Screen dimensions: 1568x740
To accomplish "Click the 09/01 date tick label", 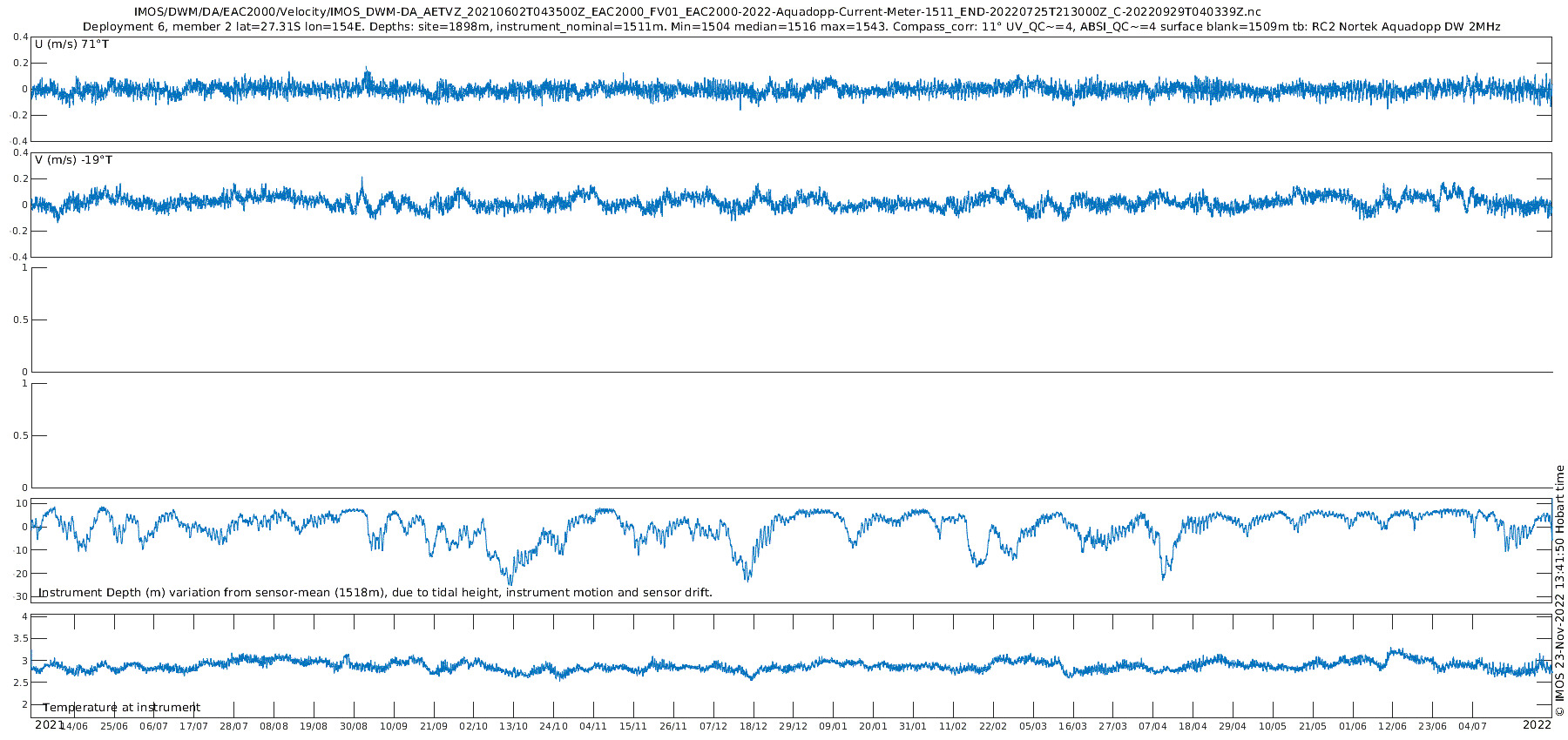I will 834,726.
